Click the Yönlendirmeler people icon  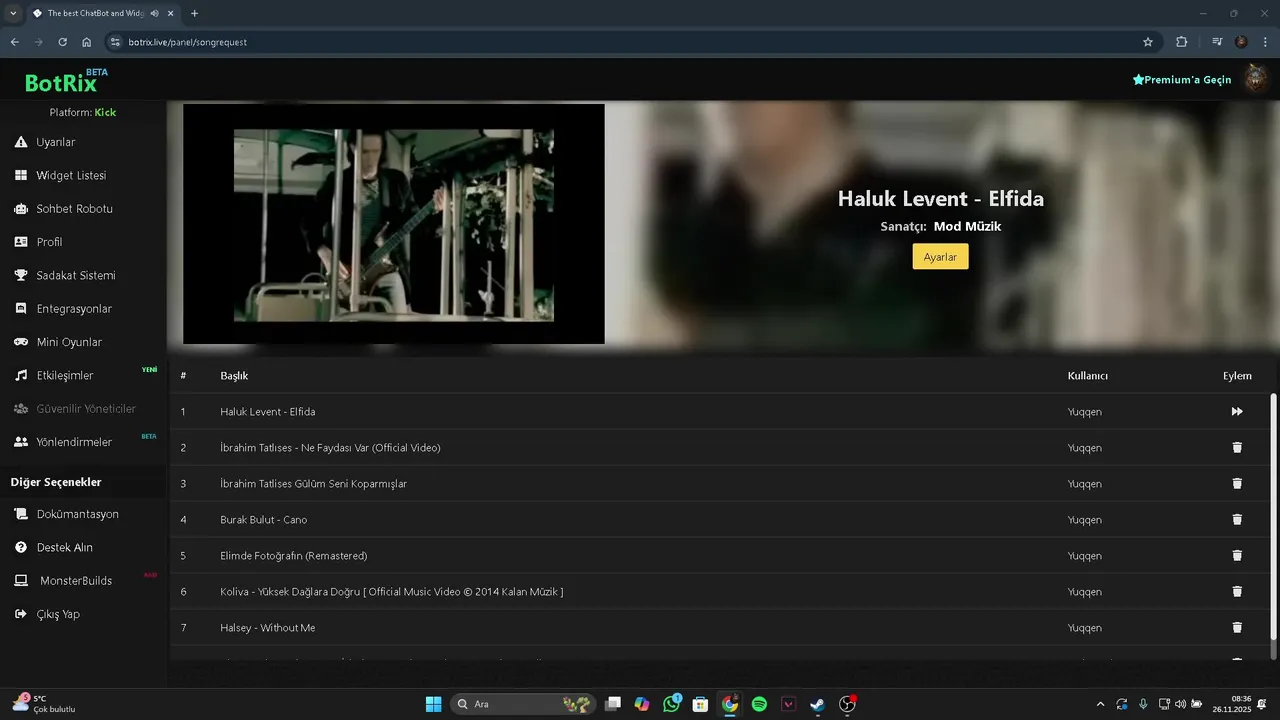[21, 442]
